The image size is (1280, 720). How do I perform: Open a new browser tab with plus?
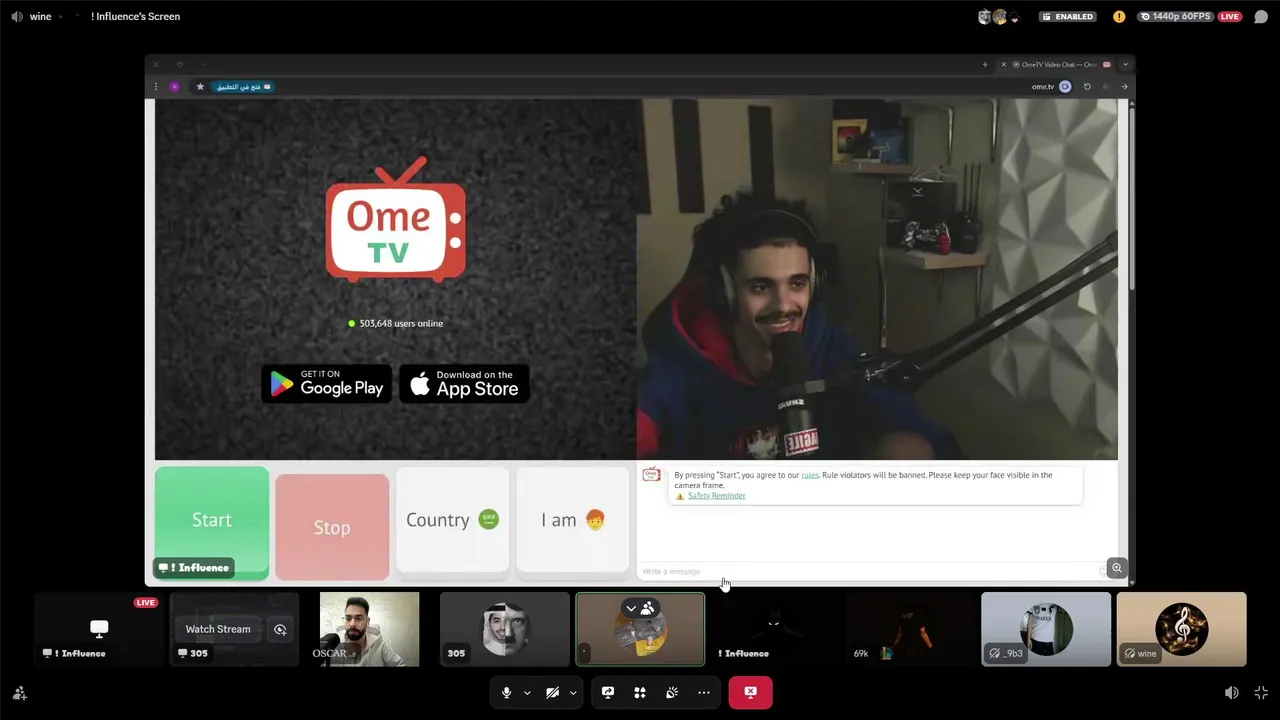tap(984, 64)
